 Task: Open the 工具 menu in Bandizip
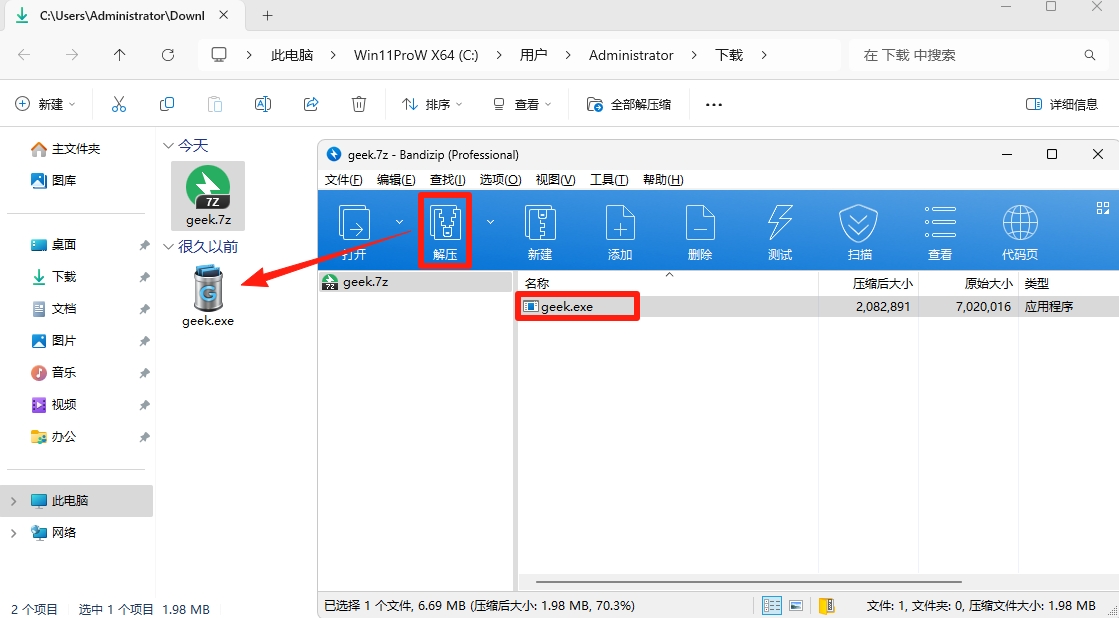point(612,180)
